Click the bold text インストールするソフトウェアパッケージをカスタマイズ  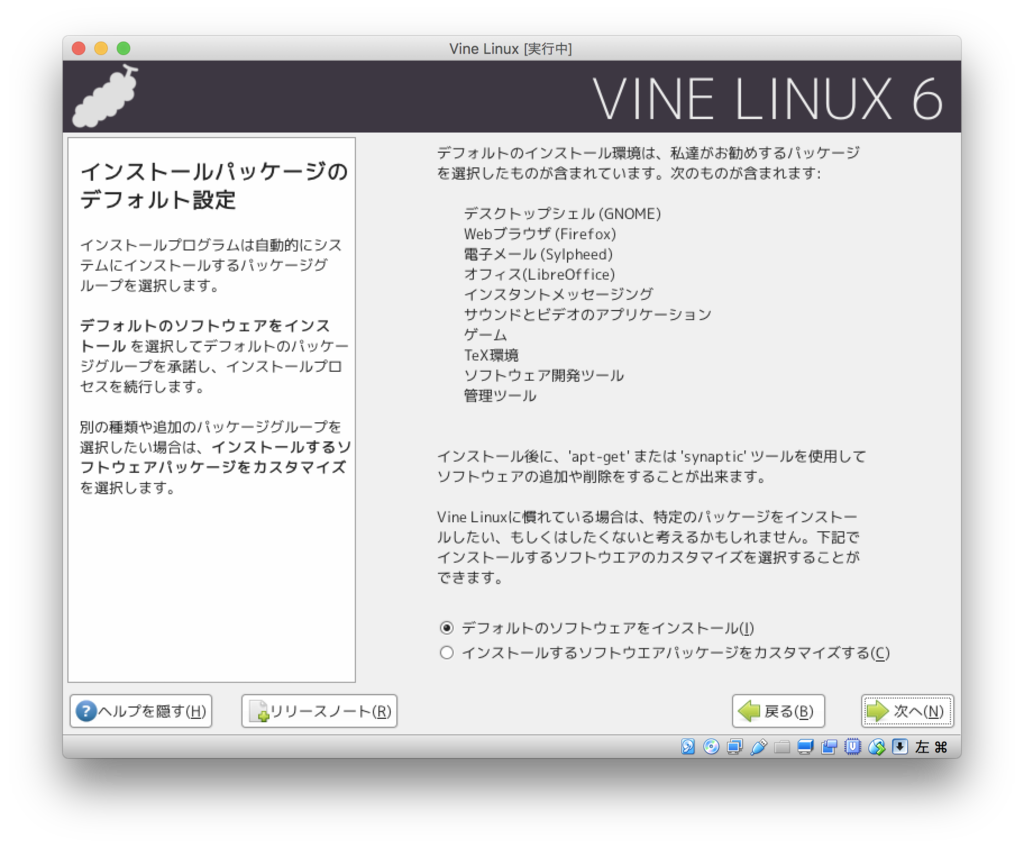point(217,457)
